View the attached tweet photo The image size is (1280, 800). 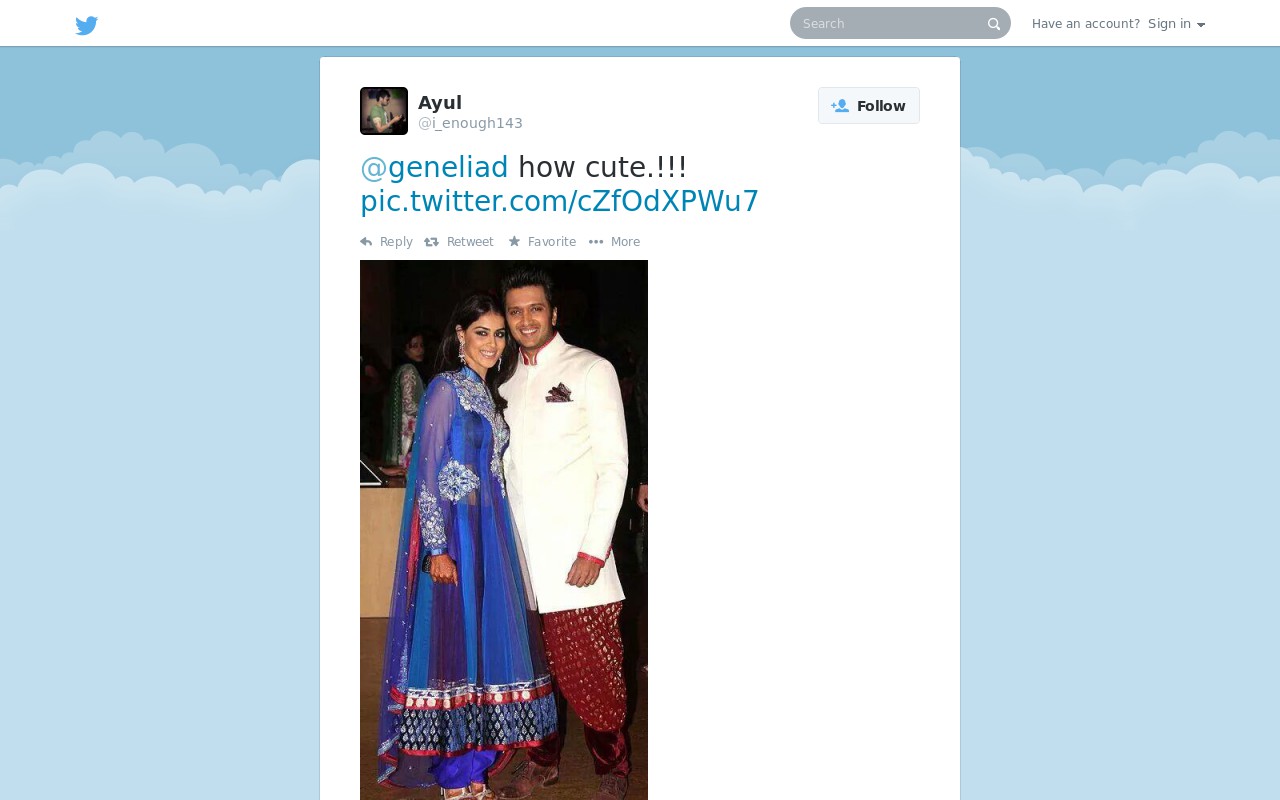pos(504,530)
